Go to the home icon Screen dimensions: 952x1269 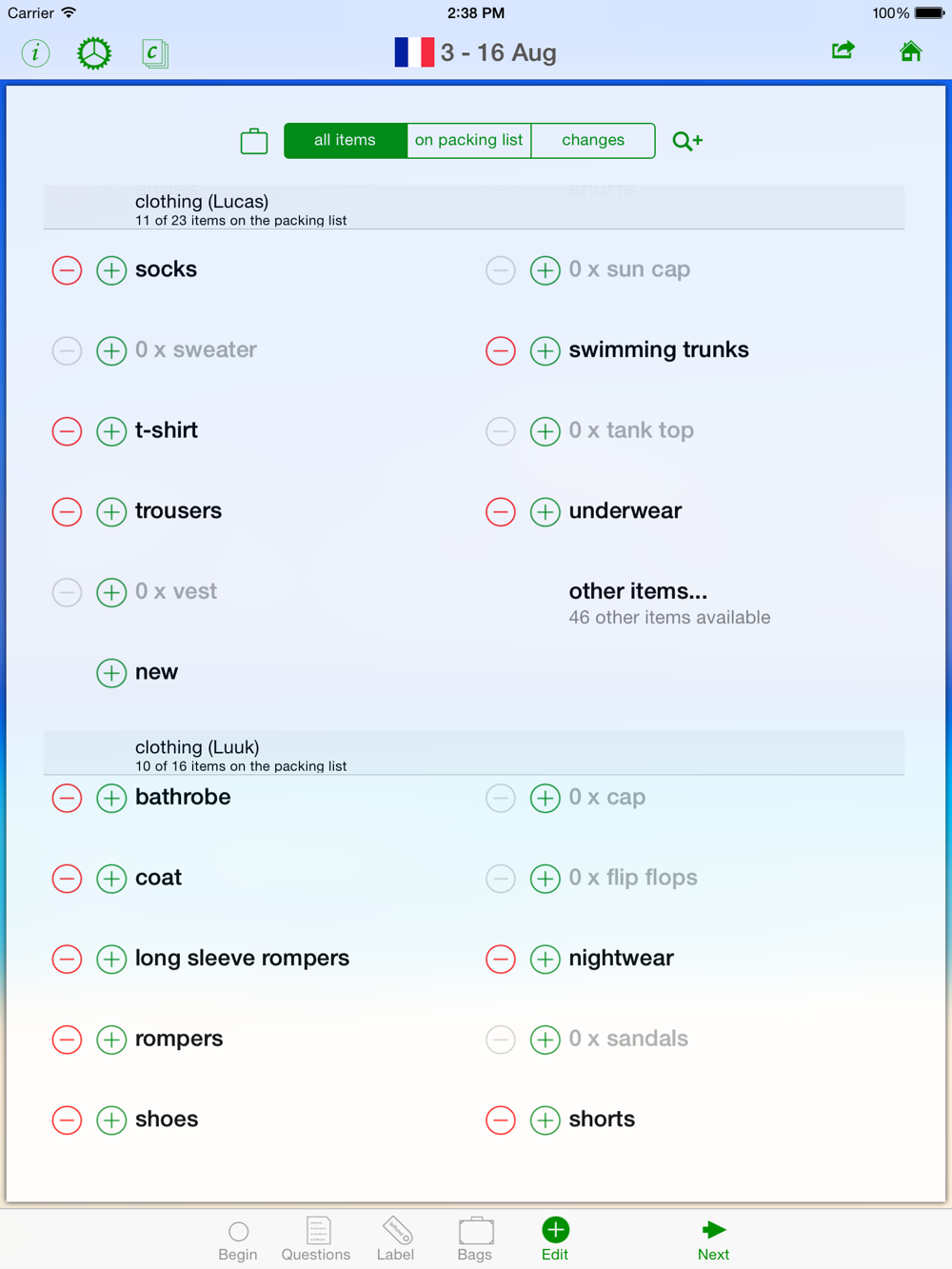coord(911,51)
